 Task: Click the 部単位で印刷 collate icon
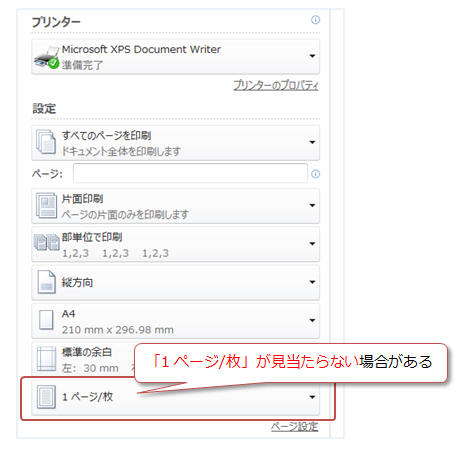[47, 242]
